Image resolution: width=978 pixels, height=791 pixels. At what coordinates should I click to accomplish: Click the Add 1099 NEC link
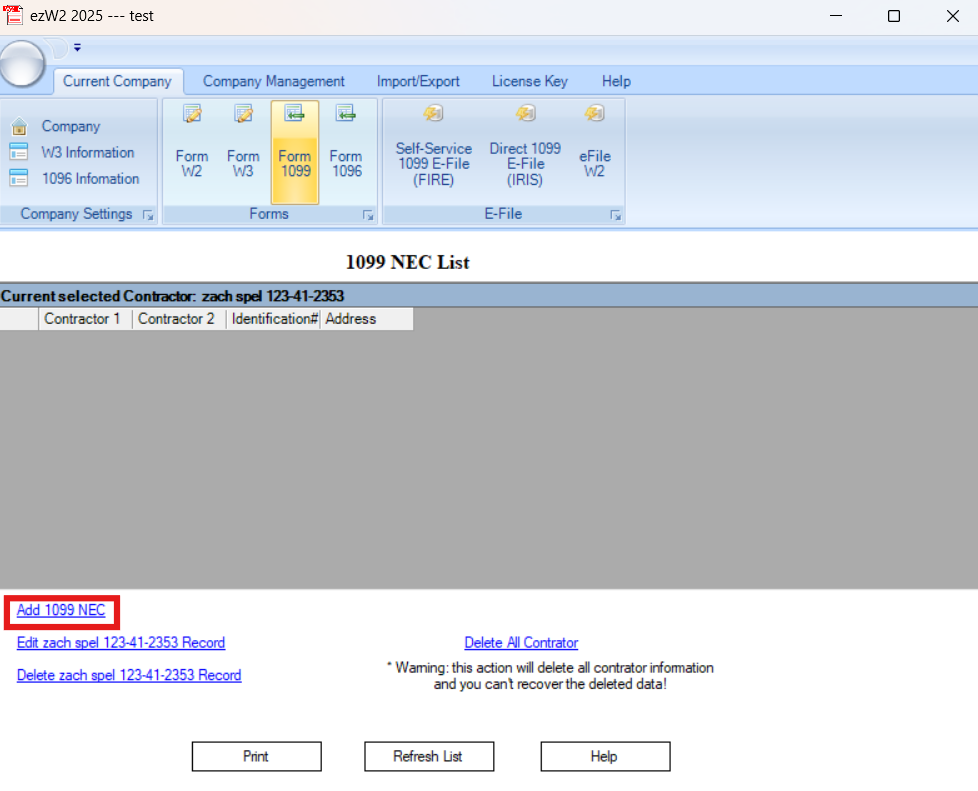click(x=61, y=611)
